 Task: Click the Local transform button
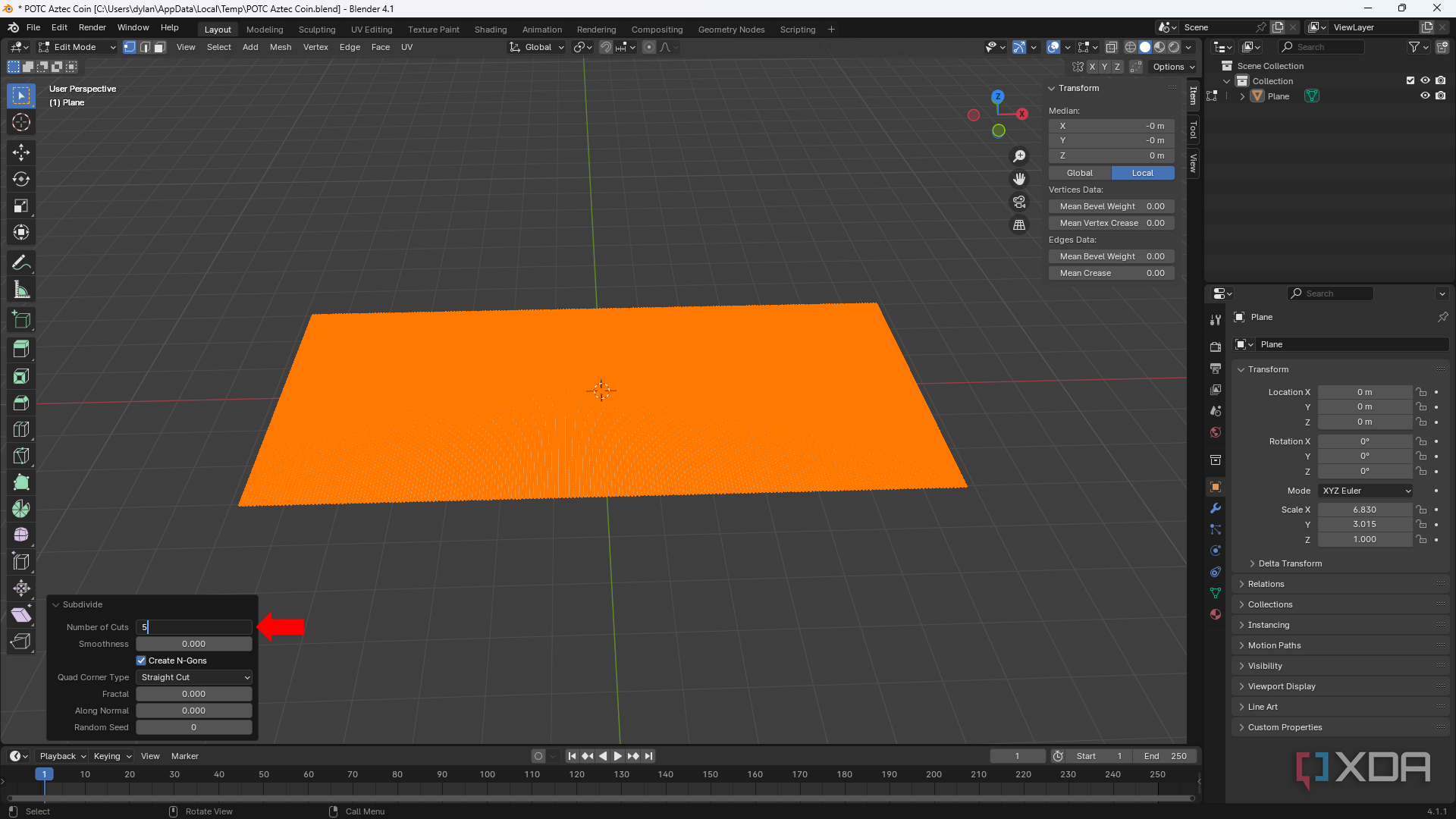(1143, 173)
